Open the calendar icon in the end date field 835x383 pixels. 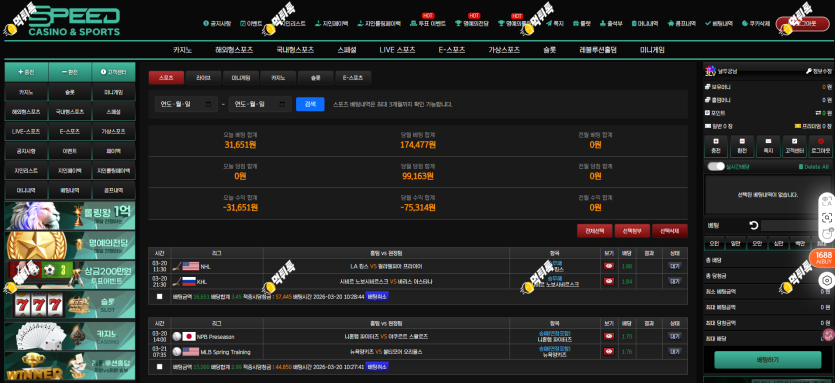click(282, 104)
